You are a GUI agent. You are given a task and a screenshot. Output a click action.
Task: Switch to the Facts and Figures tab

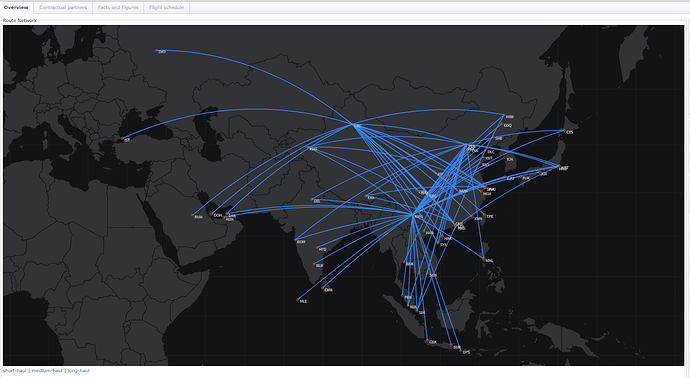point(118,7)
